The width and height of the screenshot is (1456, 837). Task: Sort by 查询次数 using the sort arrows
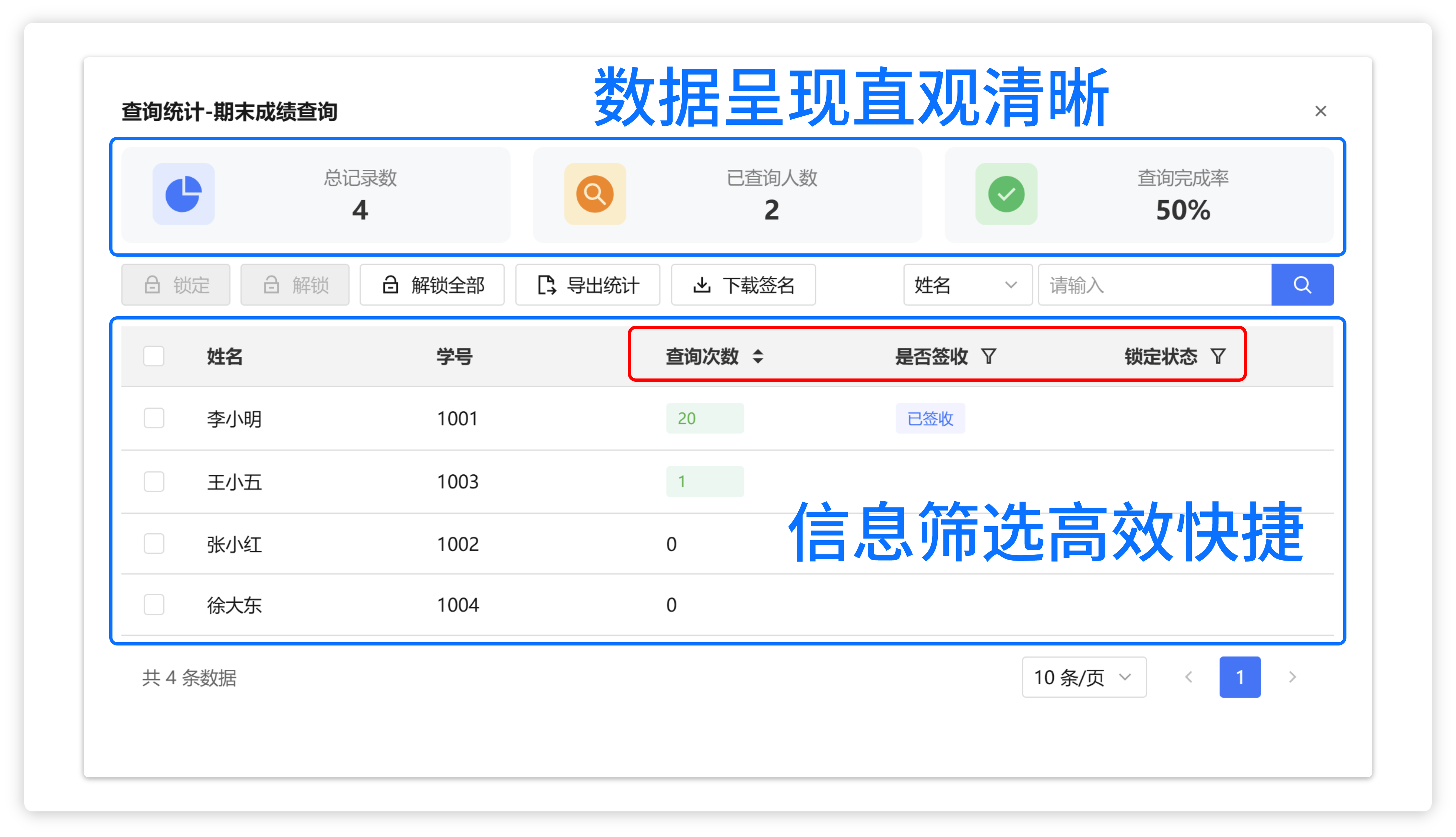pos(758,356)
